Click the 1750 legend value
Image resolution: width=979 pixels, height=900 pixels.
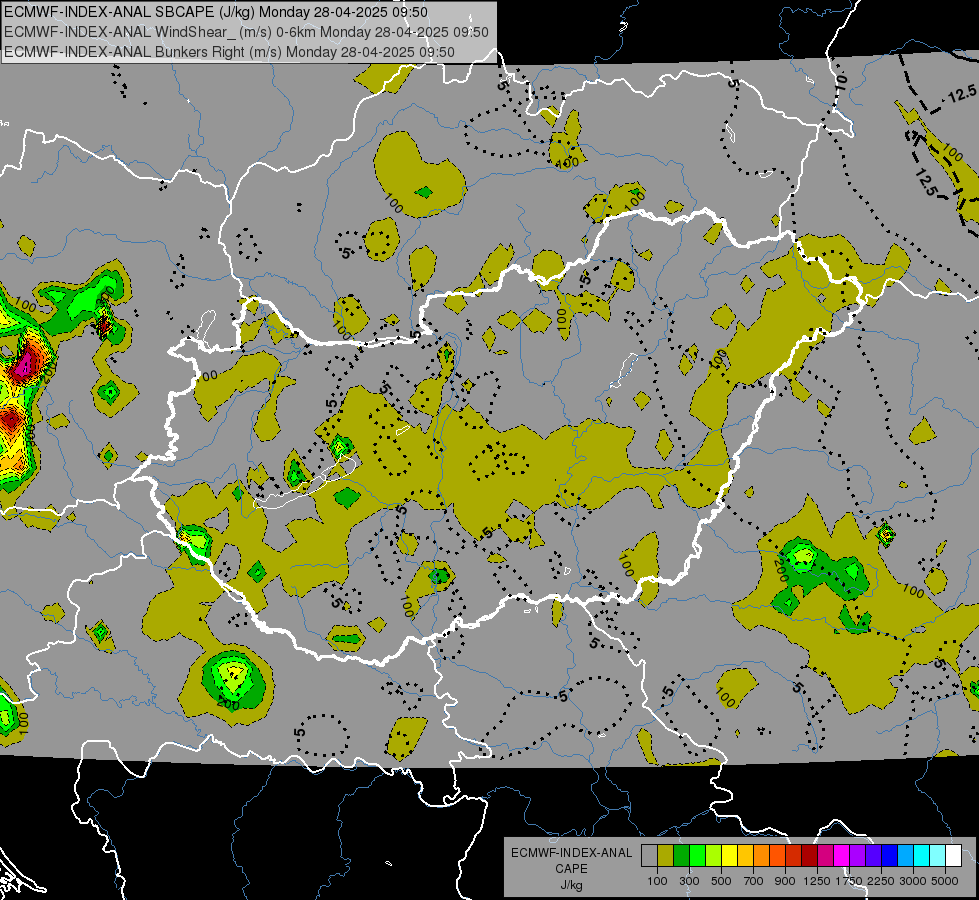coord(849,881)
